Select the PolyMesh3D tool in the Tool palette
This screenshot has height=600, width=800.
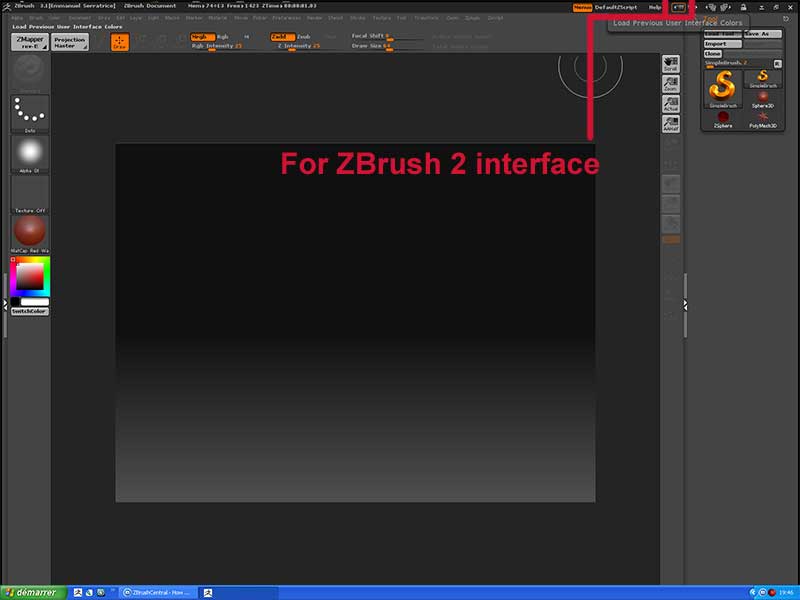click(x=764, y=119)
